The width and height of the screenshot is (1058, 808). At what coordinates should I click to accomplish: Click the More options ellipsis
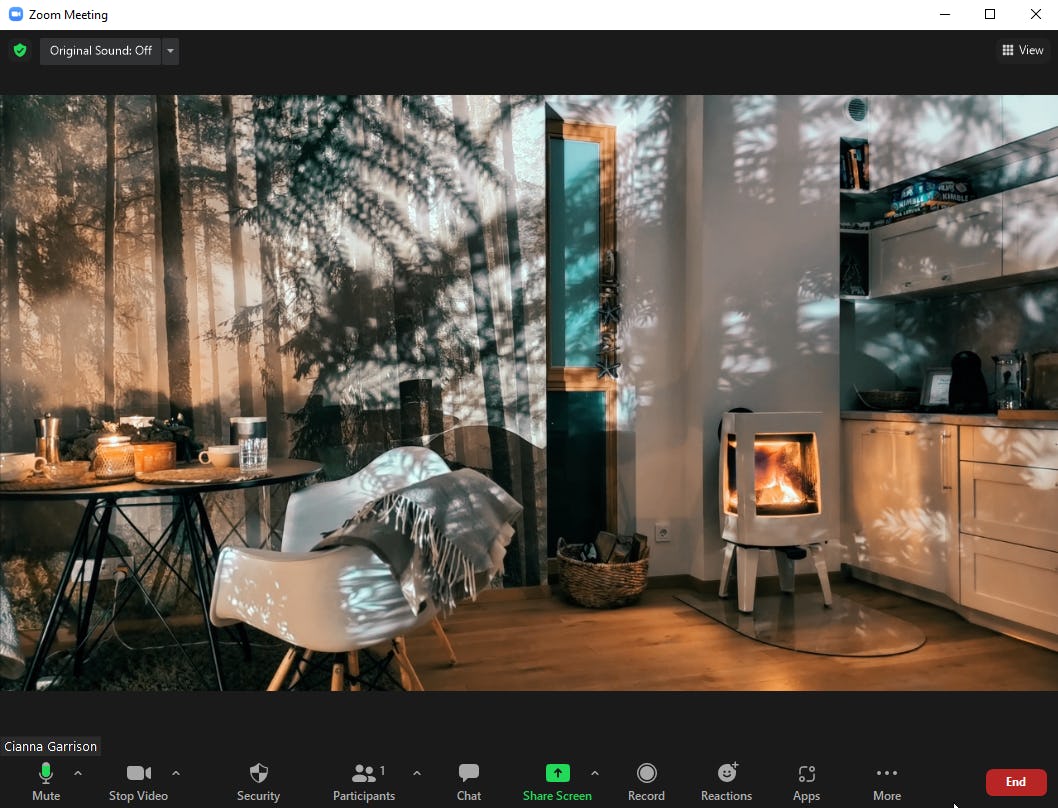886,774
